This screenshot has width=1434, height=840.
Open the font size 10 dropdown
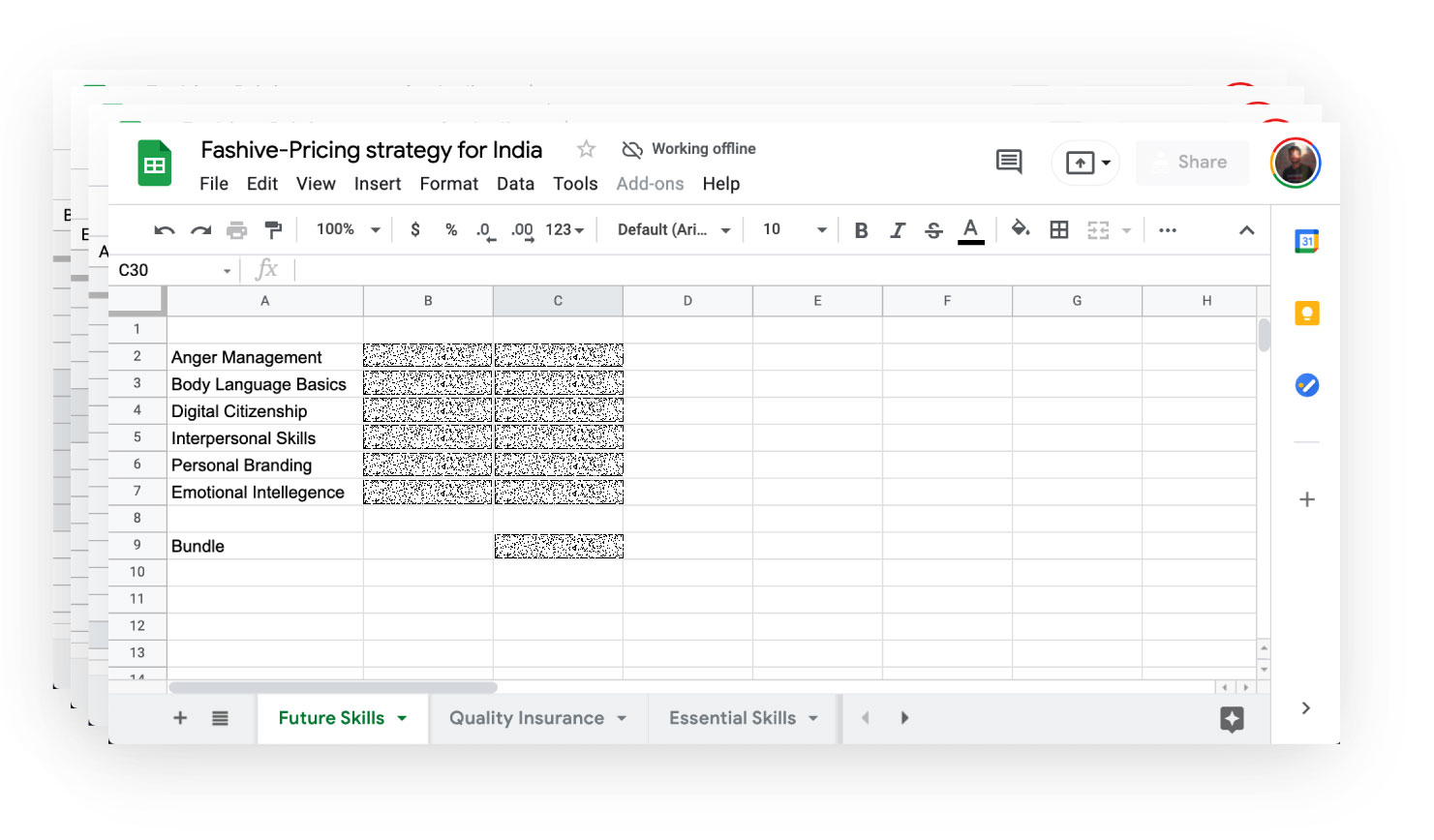click(794, 229)
